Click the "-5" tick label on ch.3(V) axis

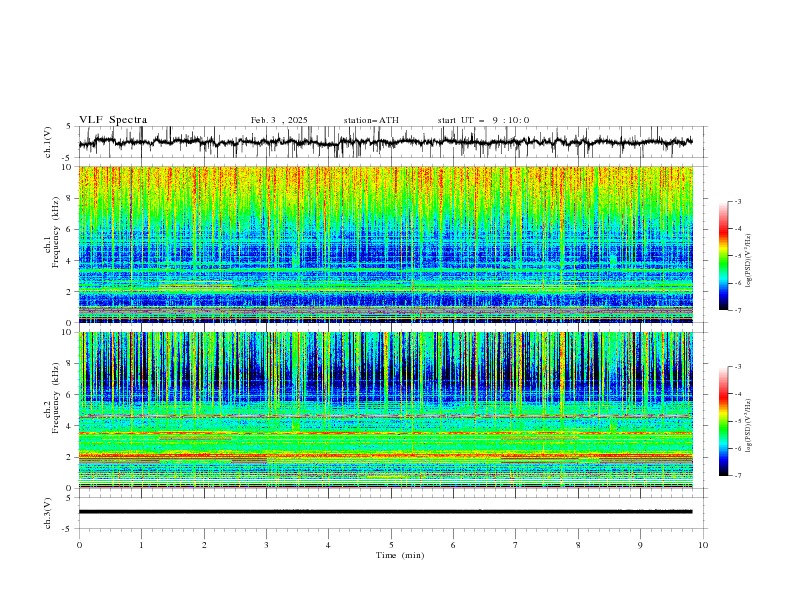68,529
